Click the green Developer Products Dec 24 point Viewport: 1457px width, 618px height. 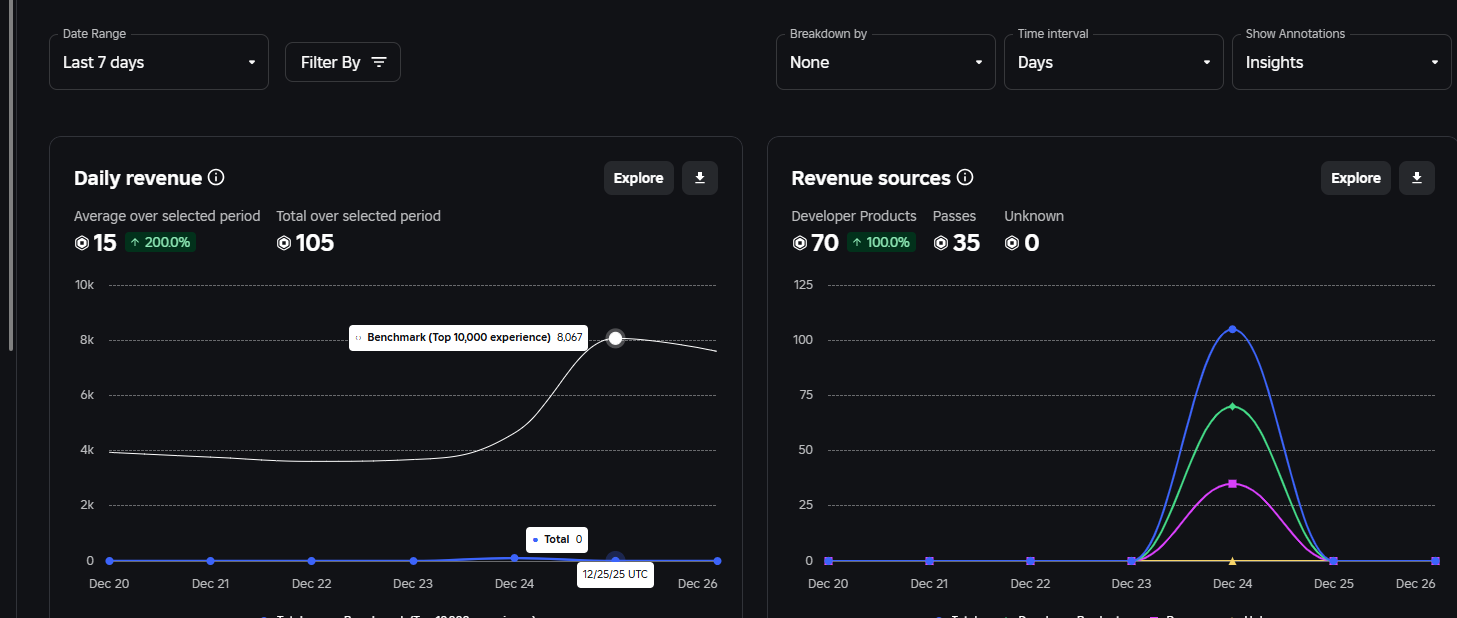1232,407
